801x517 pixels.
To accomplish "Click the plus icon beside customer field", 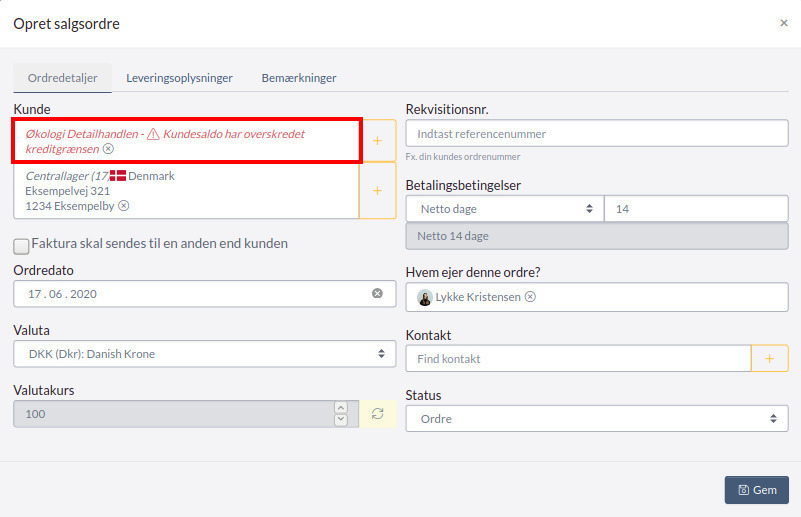I will tap(377, 141).
